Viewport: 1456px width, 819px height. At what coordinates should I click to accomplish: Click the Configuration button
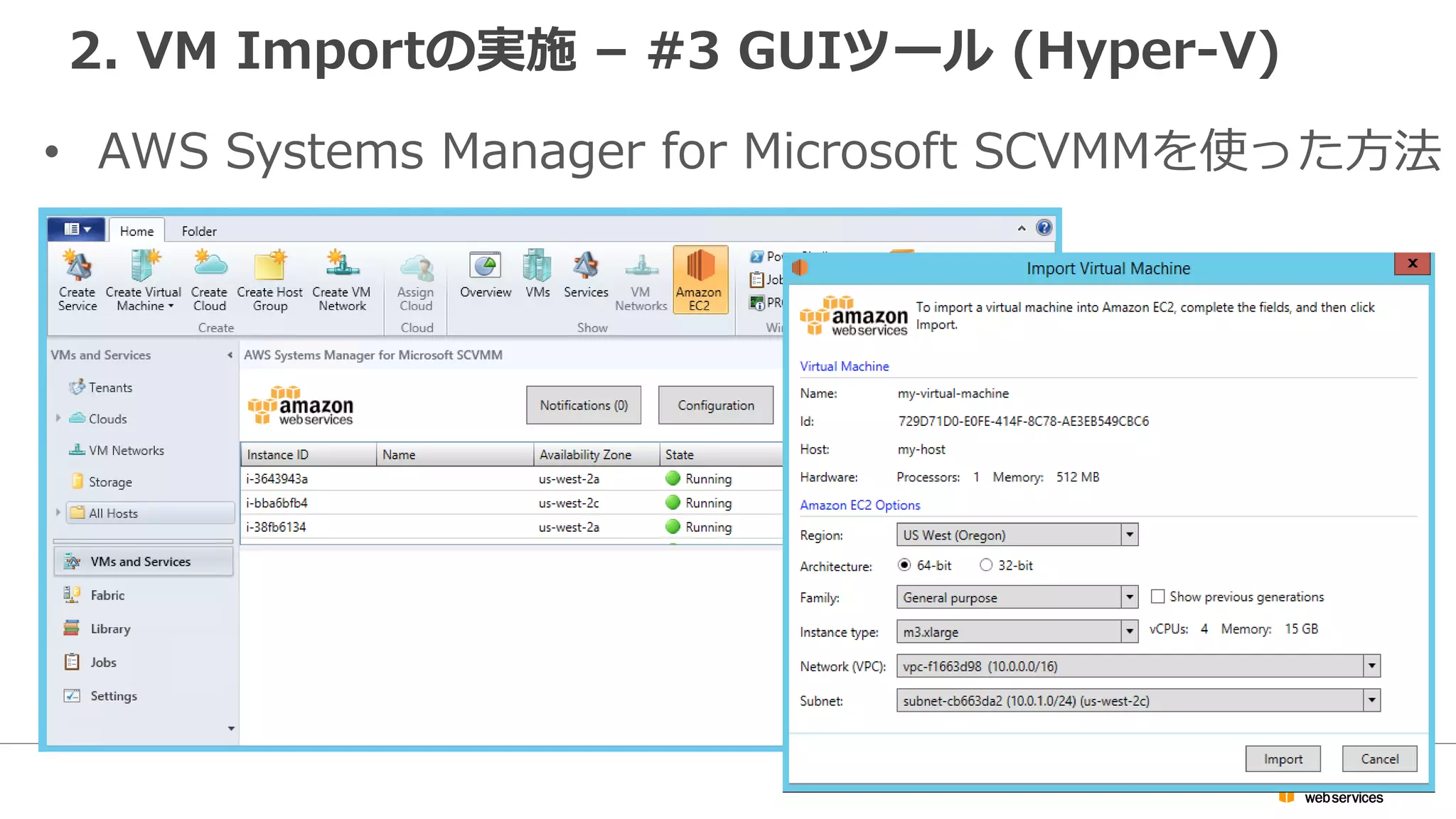pos(716,405)
